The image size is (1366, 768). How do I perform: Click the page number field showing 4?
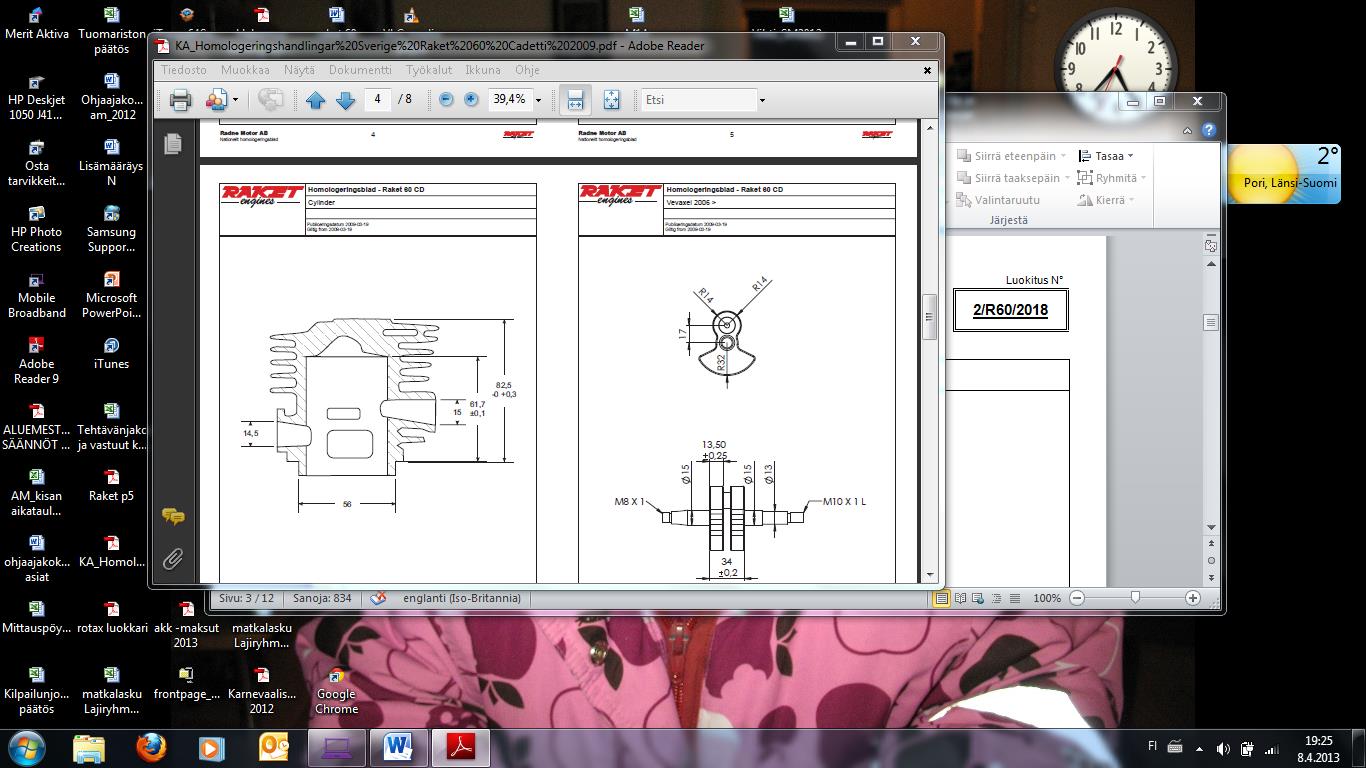coord(377,99)
